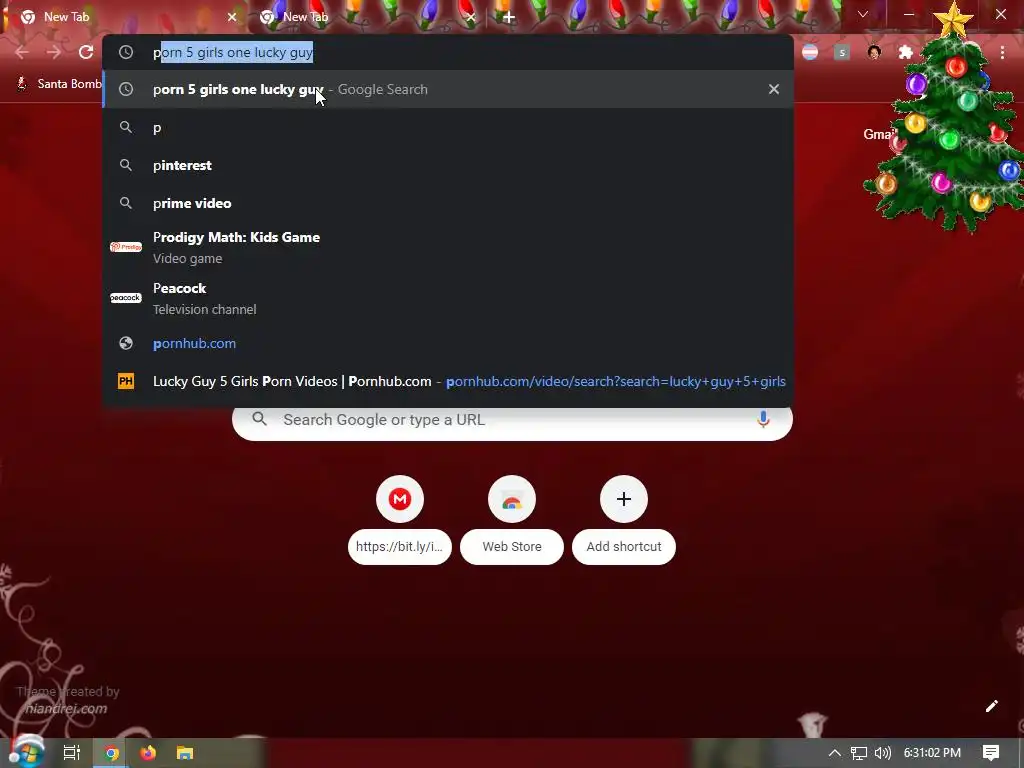Click the magnifier icon in Google search box
This screenshot has width=1024, height=768.
tap(259, 419)
